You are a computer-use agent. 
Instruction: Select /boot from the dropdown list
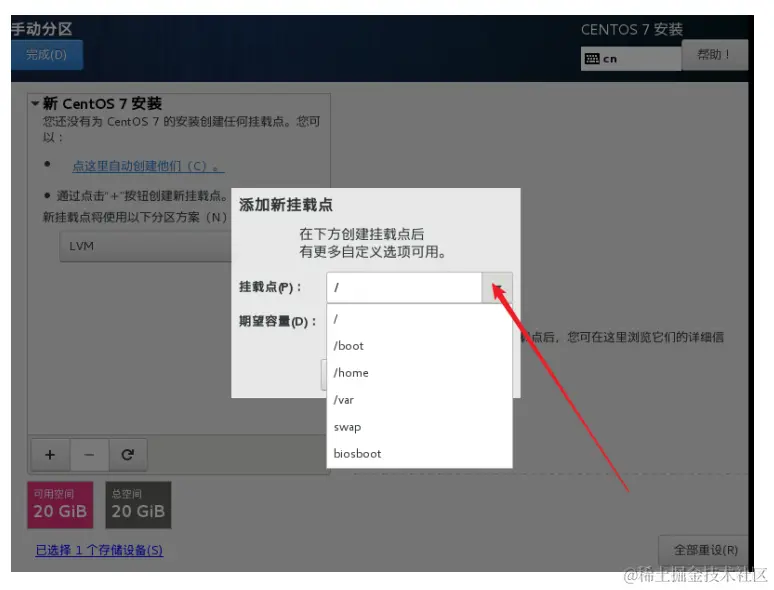click(420, 346)
